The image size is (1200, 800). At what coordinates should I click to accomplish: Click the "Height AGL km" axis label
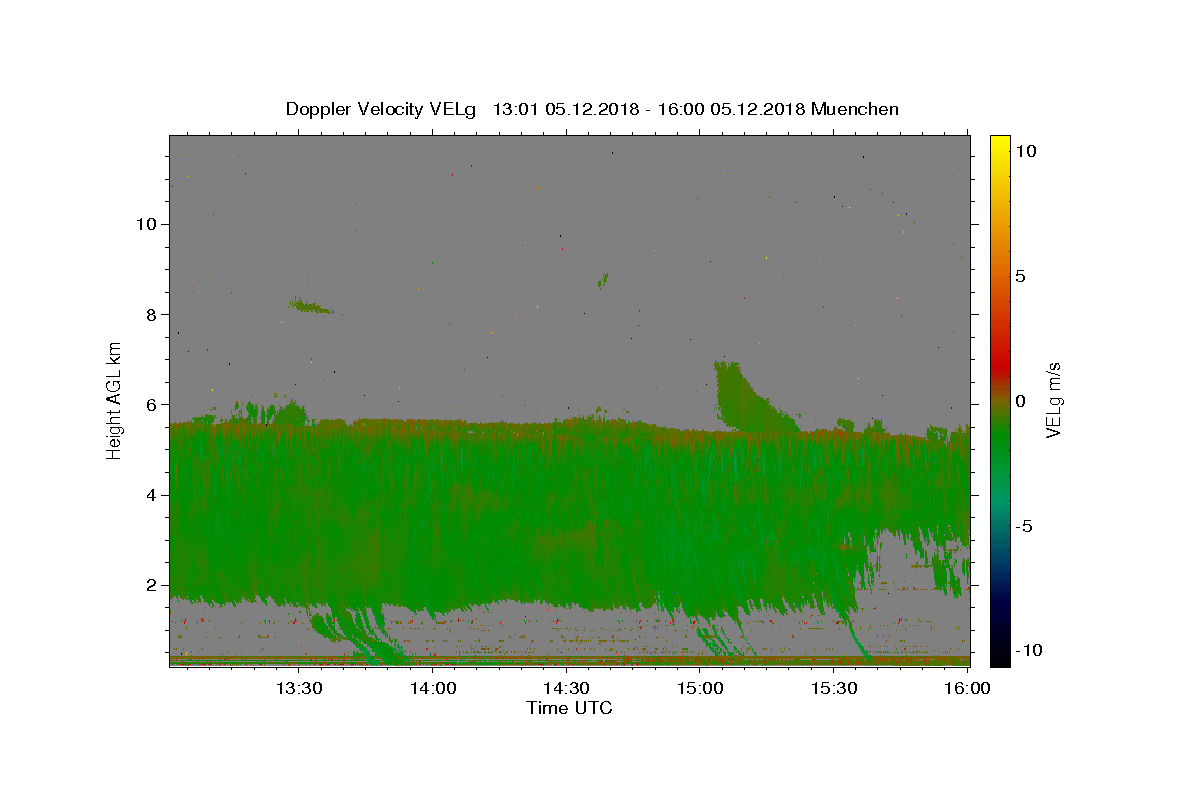pos(115,400)
